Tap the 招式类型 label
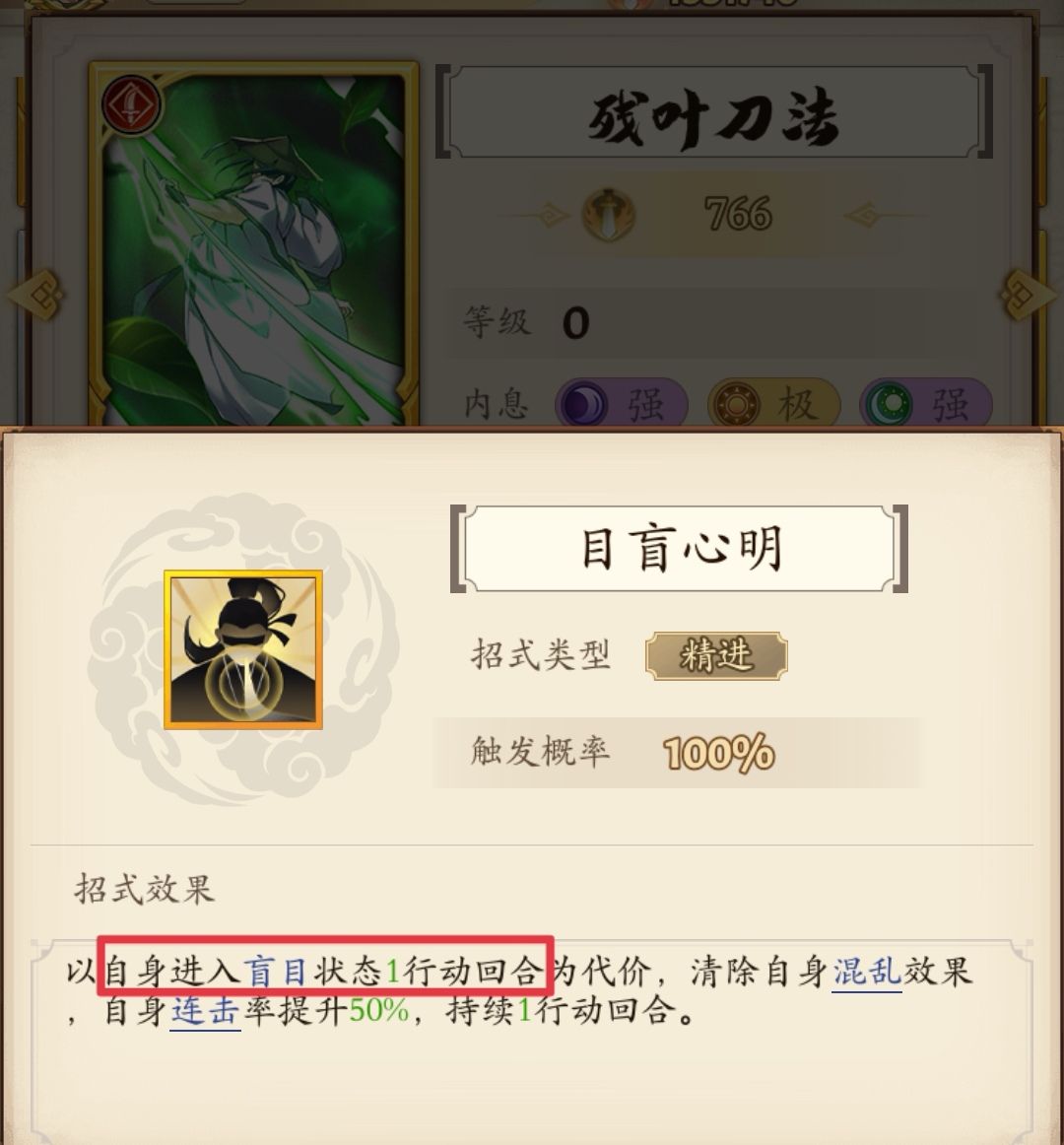 tap(541, 654)
